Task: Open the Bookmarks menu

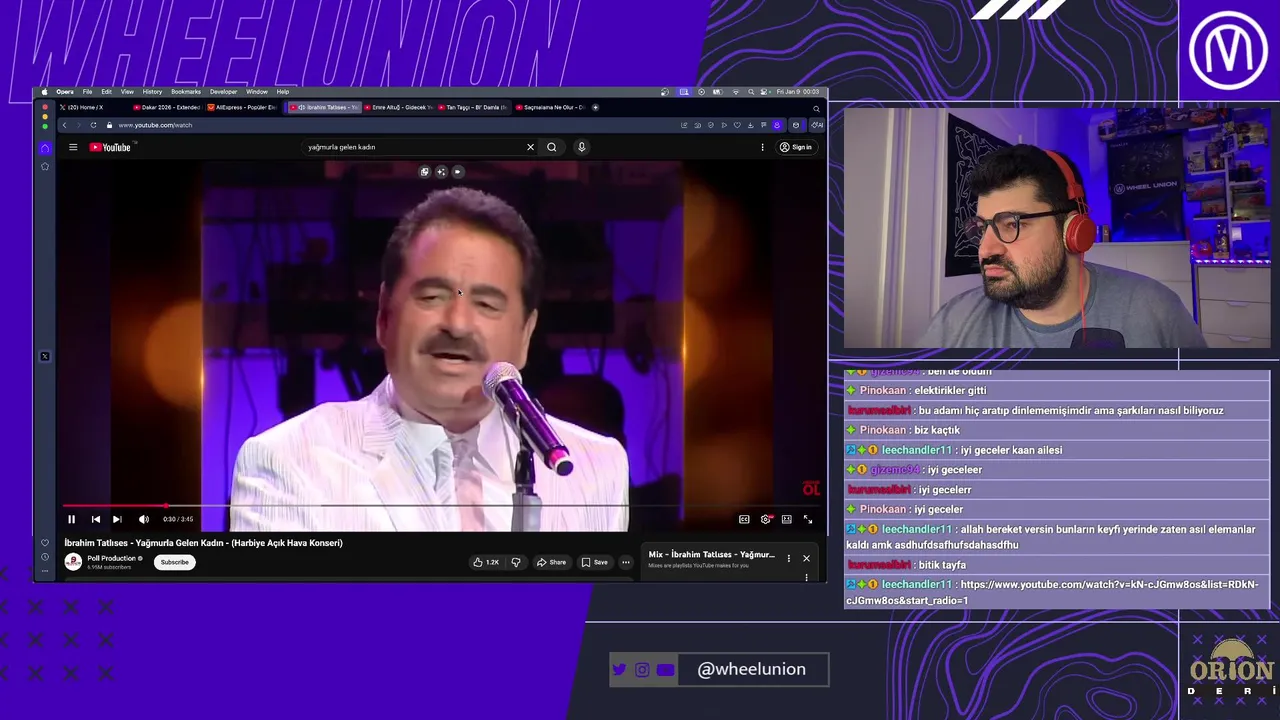Action: [x=186, y=91]
